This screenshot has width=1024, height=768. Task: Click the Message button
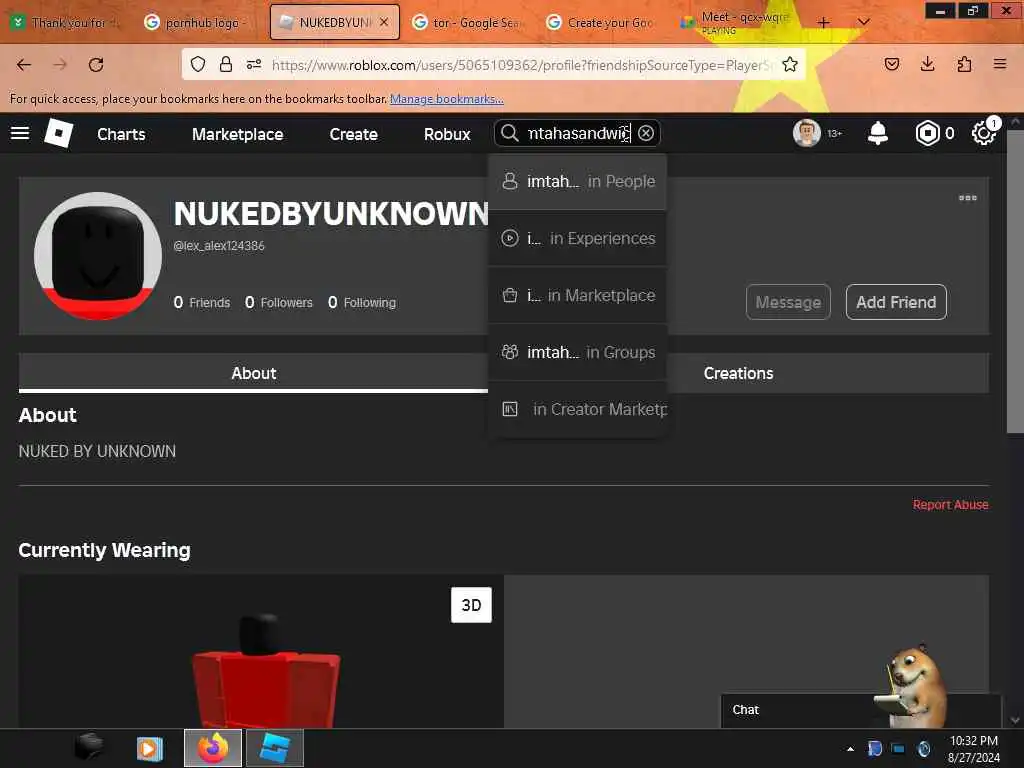click(788, 302)
